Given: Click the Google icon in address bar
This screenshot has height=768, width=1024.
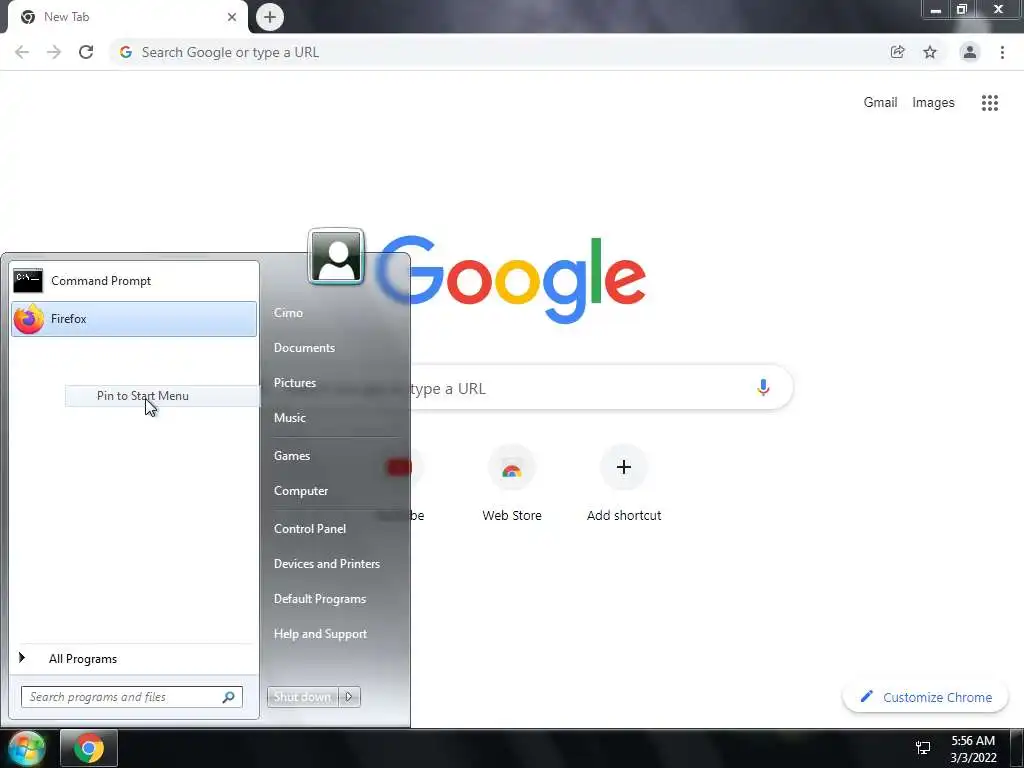Looking at the screenshot, I should [126, 52].
